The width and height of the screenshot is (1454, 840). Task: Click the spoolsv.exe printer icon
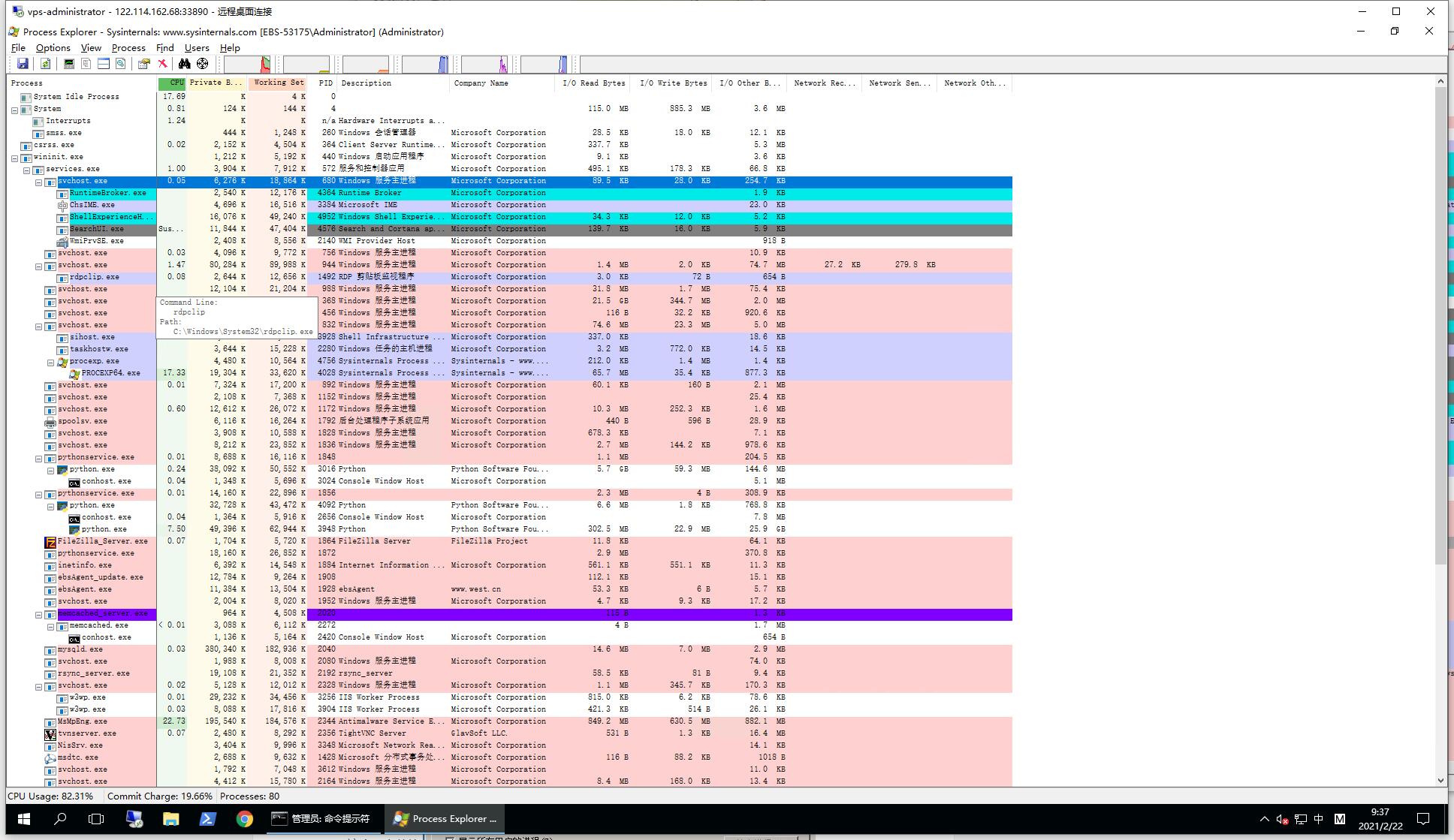50,421
